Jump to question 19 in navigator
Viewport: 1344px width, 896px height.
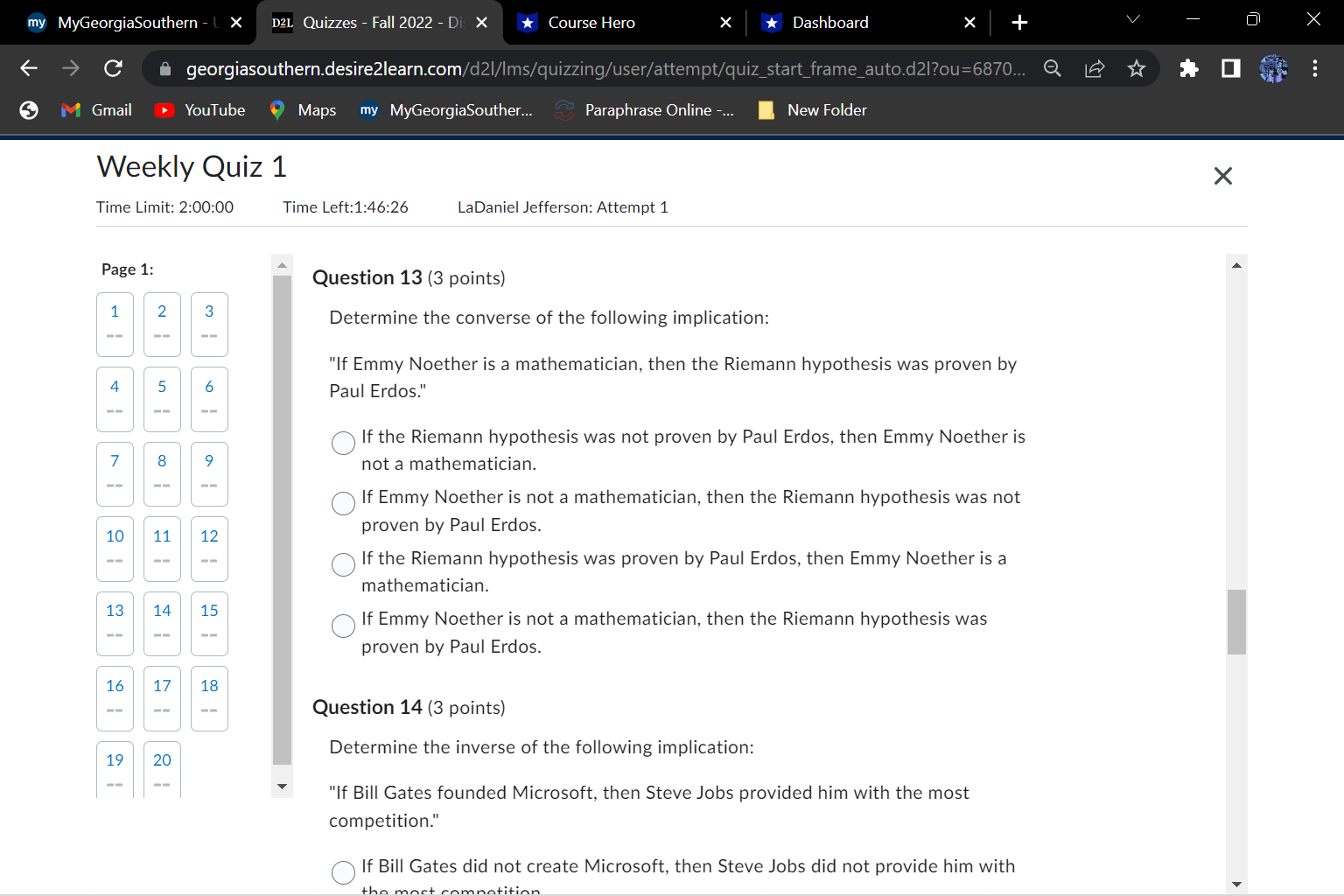tap(115, 770)
